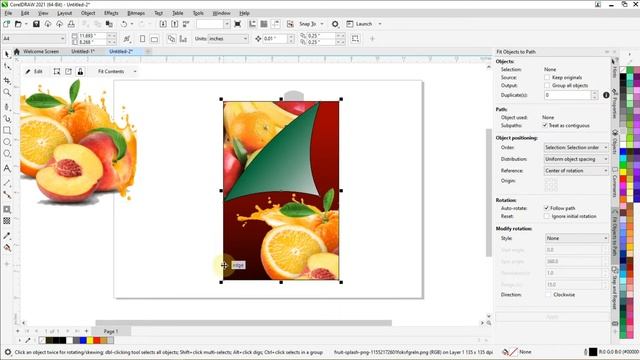Screen dimensions: 640x360
Task: Select the Polygon tool
Action: point(7,154)
